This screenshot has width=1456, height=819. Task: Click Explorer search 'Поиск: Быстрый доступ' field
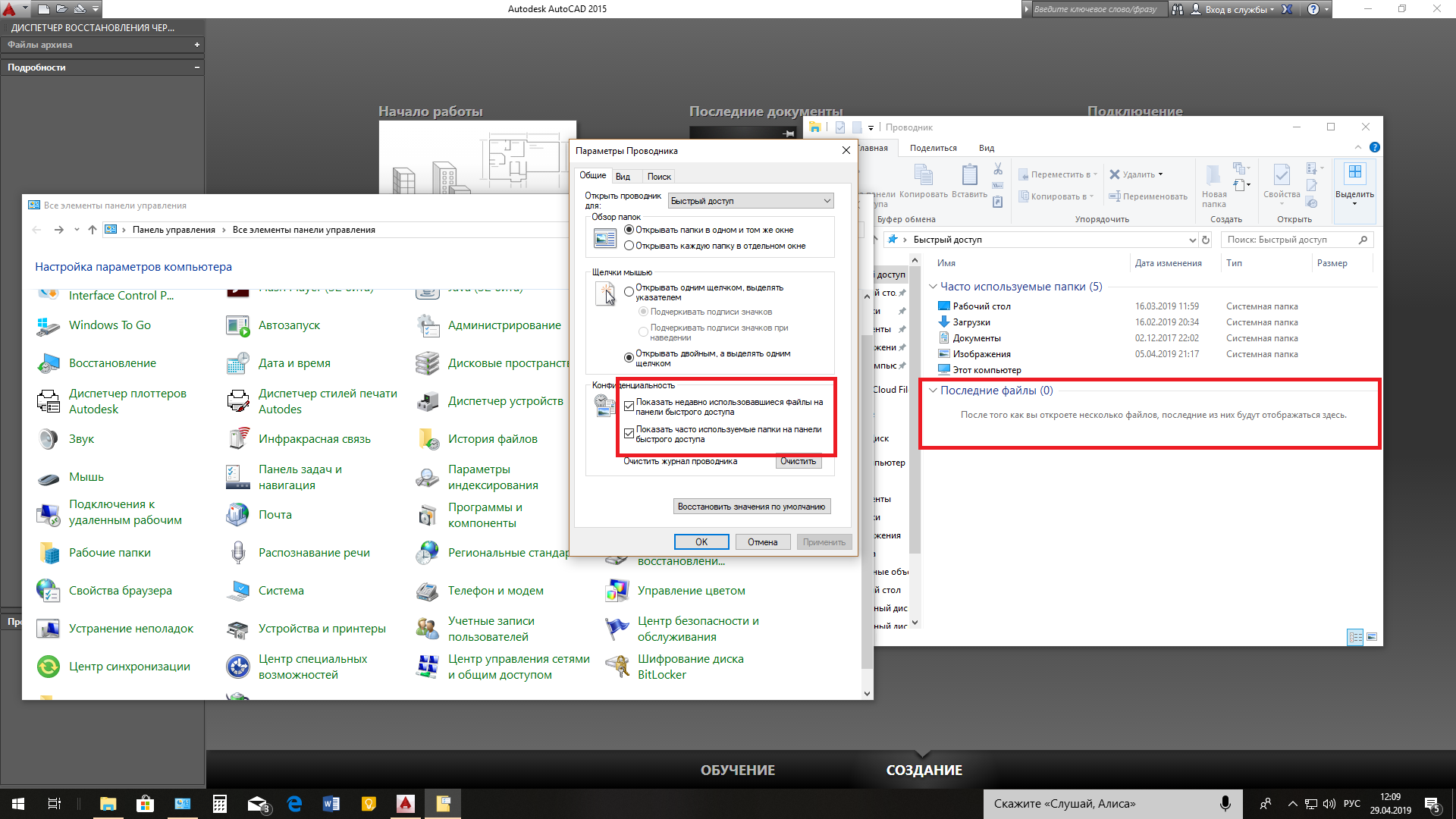1297,240
